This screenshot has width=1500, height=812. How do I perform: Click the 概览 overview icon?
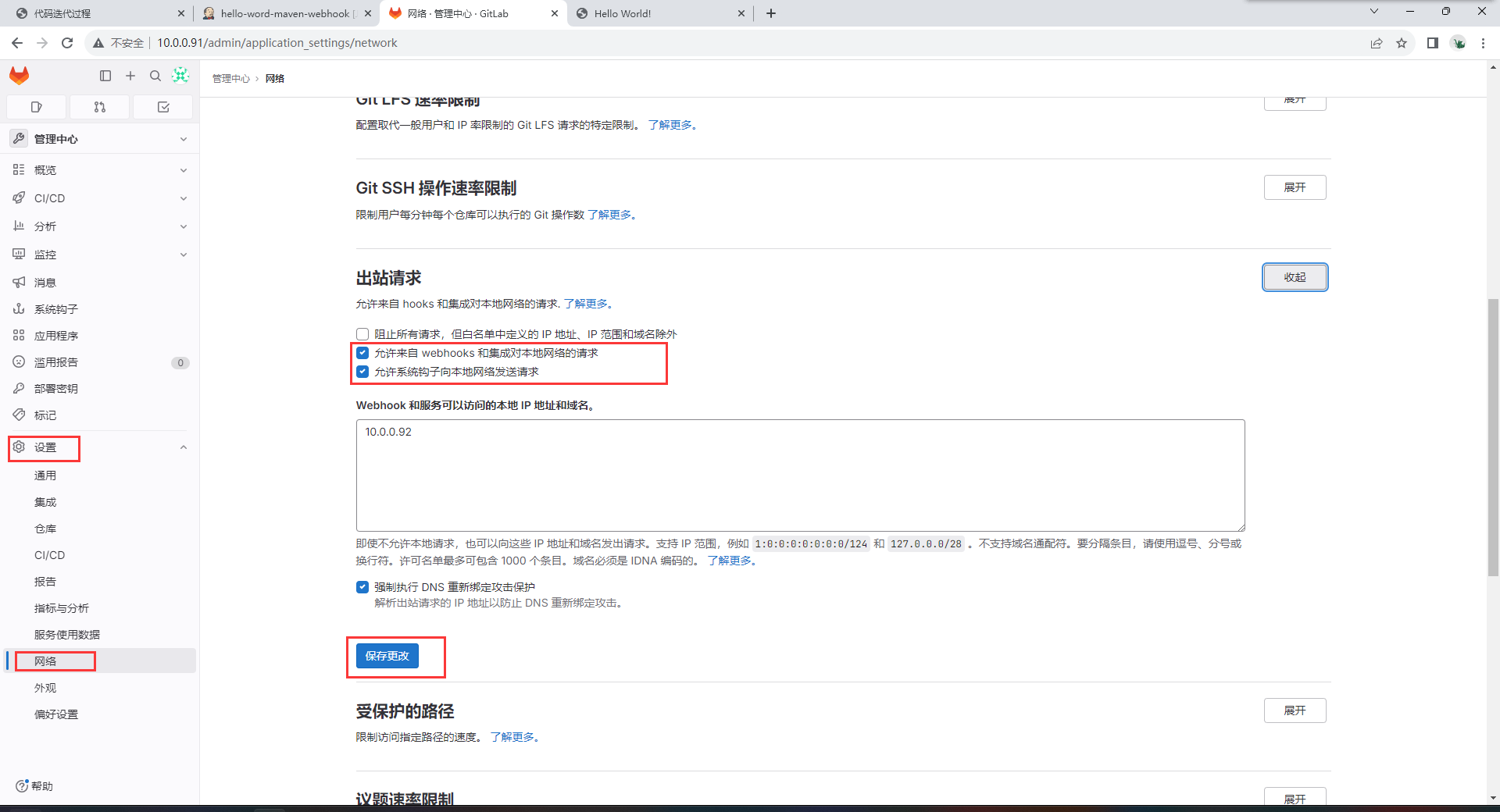coord(19,169)
